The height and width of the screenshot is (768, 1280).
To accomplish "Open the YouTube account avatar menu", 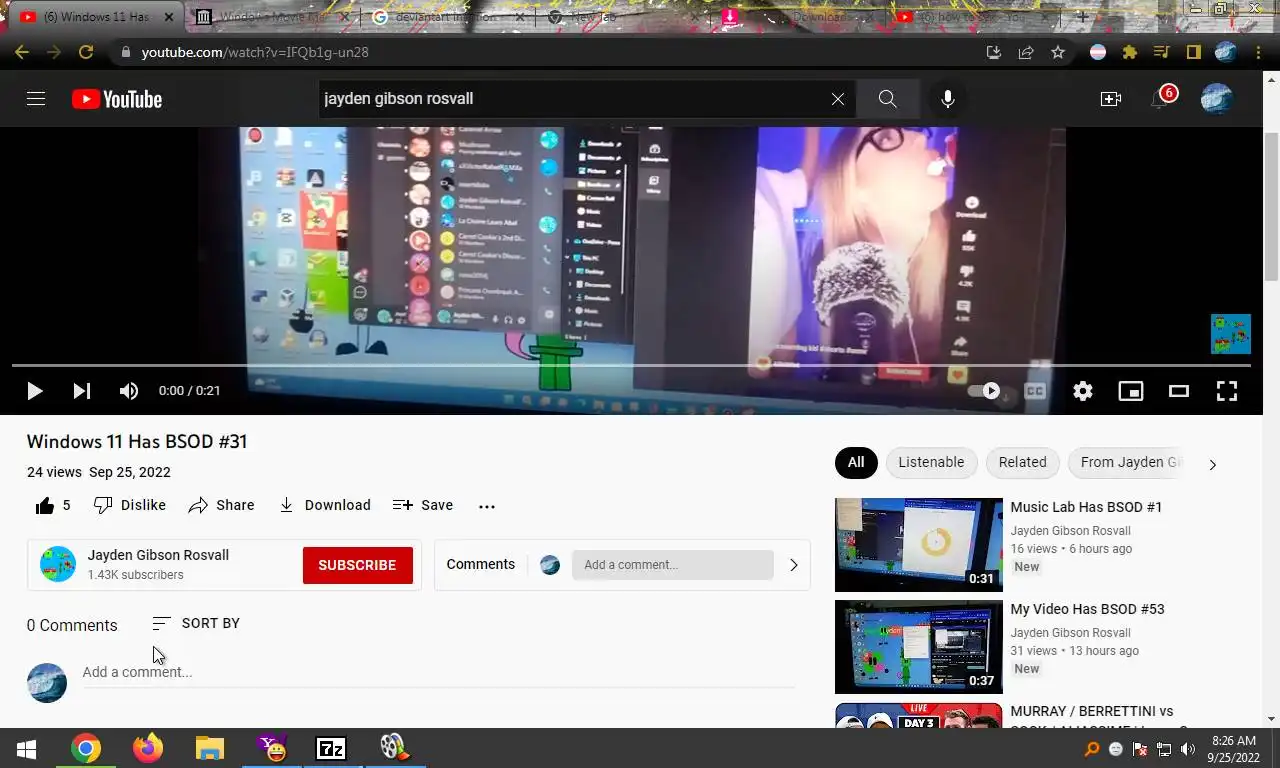I will pos(1217,99).
